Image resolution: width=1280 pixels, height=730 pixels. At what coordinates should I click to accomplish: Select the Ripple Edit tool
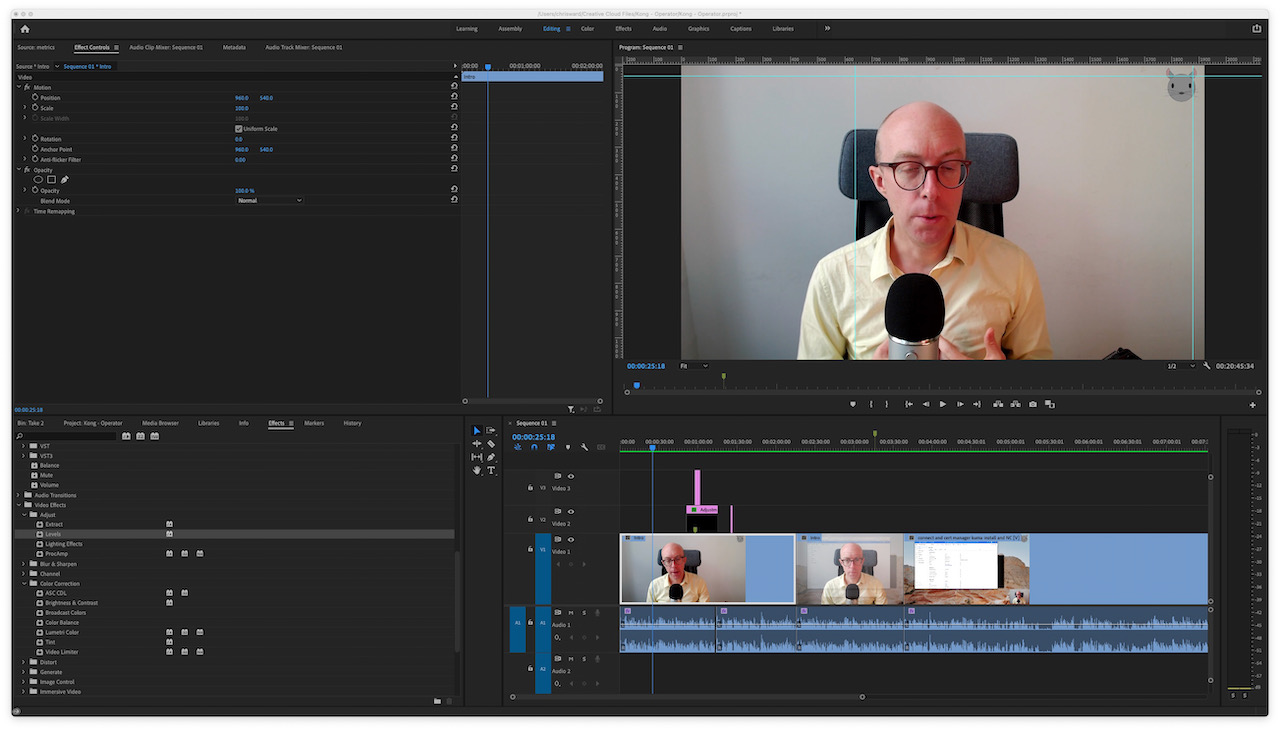[x=477, y=444]
